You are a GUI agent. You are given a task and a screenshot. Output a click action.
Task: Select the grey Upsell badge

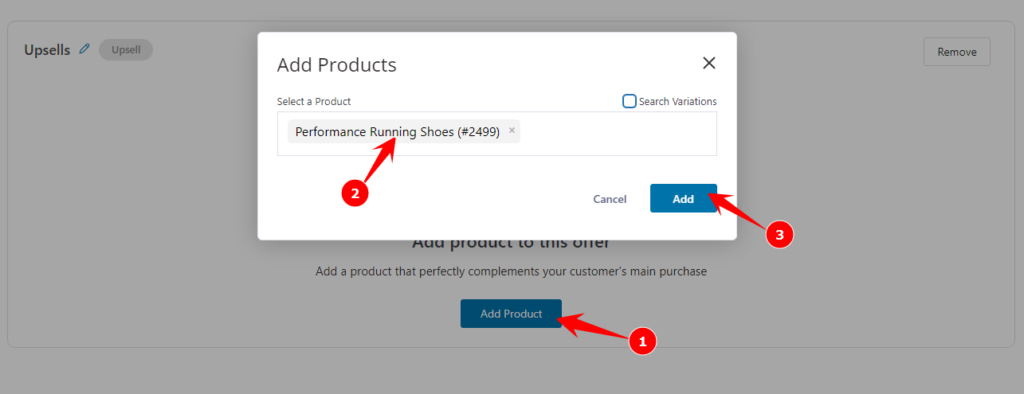click(125, 50)
